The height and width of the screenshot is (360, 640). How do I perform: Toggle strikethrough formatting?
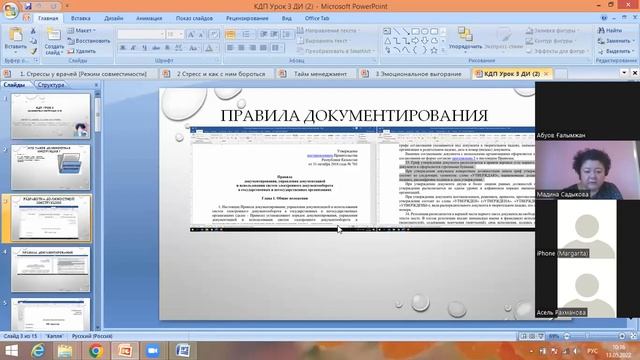(x=156, y=48)
